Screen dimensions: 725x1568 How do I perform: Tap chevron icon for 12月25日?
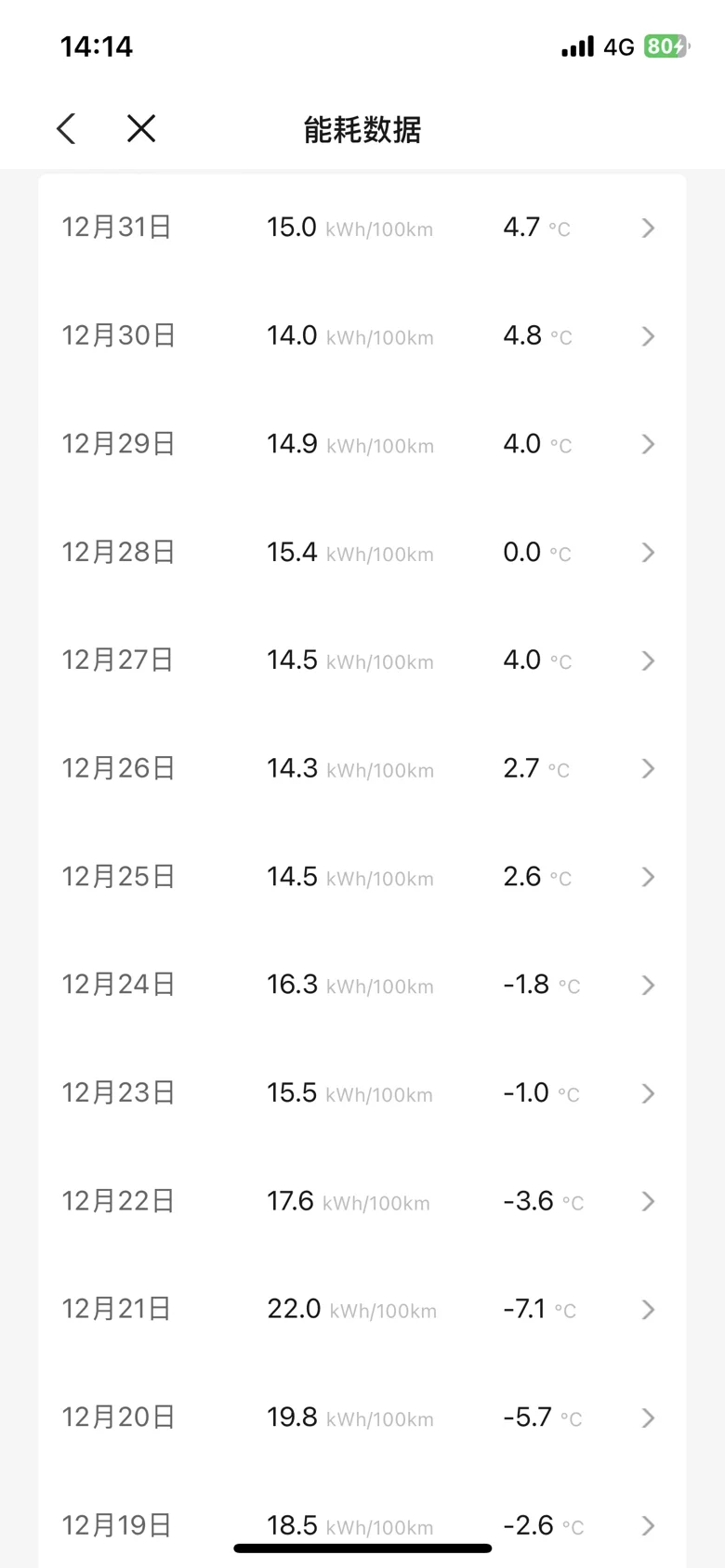point(649,877)
